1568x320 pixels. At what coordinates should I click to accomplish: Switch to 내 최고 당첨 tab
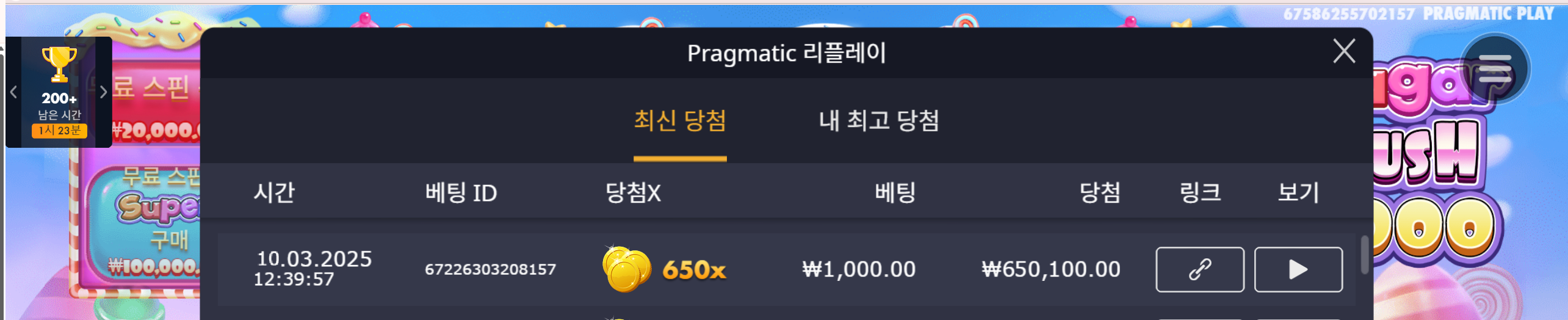[878, 120]
